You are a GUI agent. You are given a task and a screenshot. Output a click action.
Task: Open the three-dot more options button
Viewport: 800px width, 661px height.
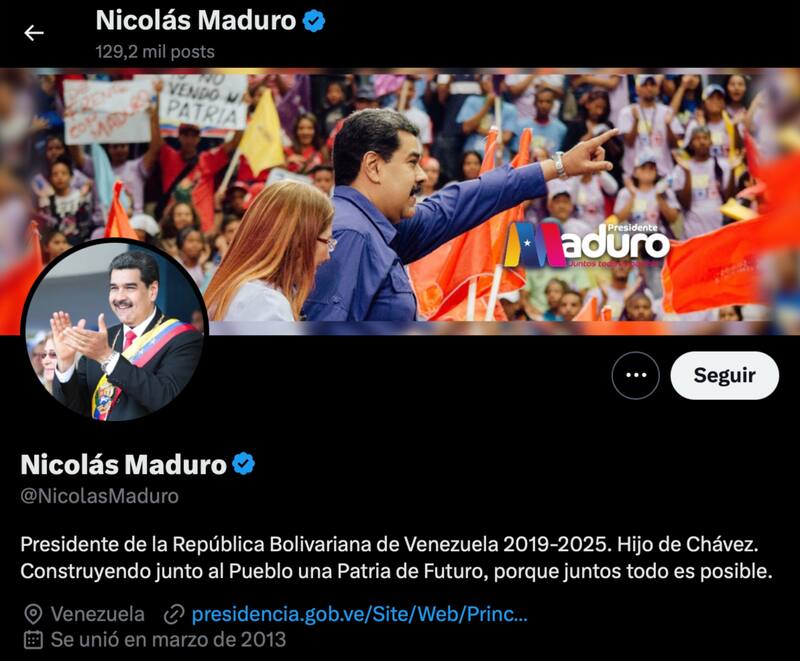[635, 375]
